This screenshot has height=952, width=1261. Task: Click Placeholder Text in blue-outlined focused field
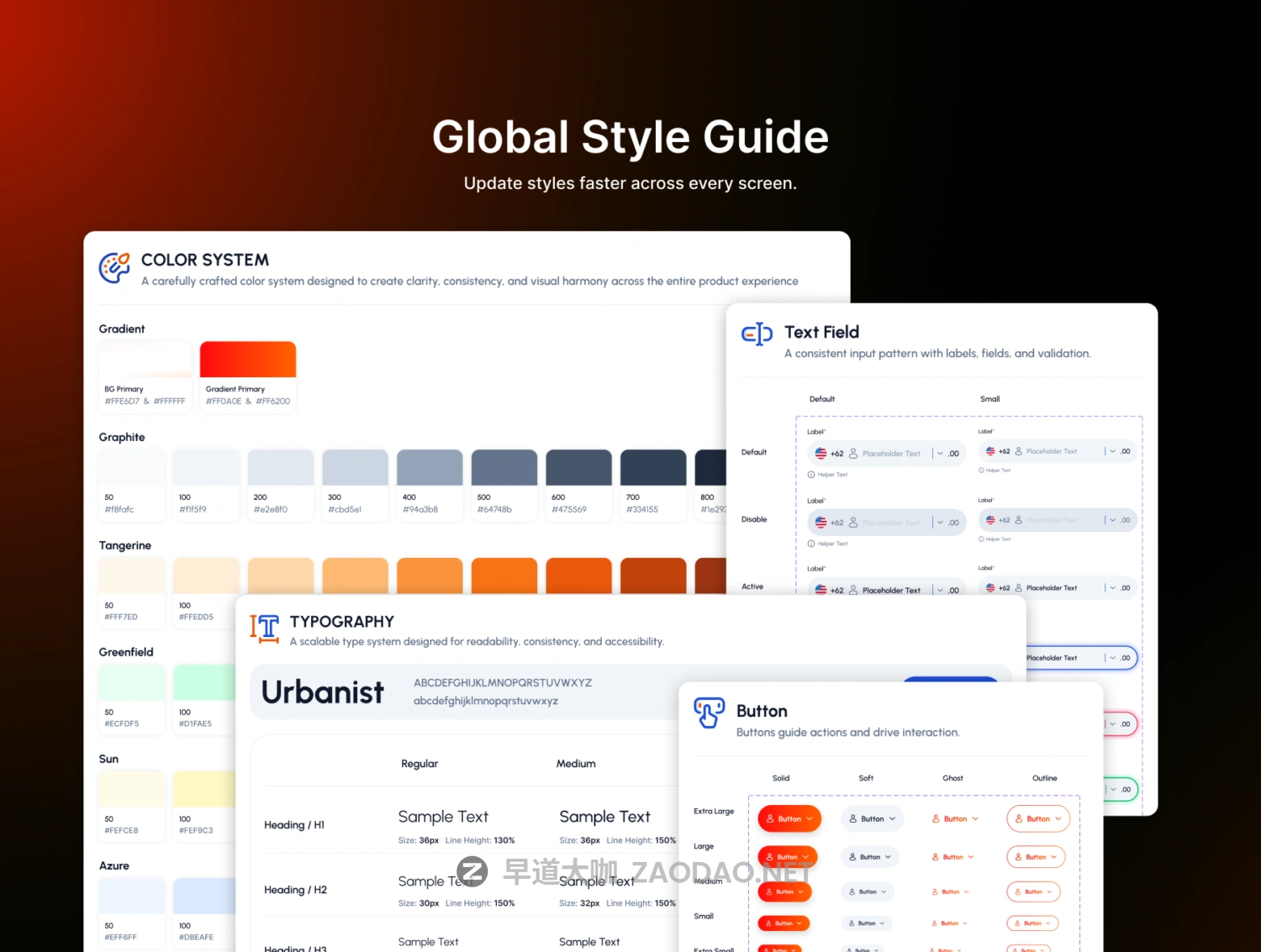point(1052,658)
